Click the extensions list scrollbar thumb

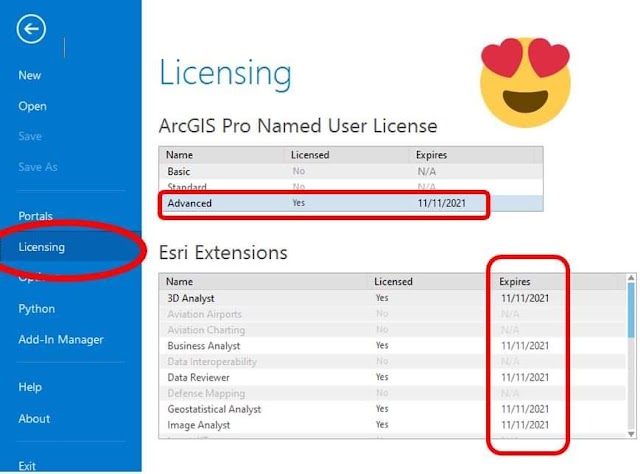click(x=631, y=310)
